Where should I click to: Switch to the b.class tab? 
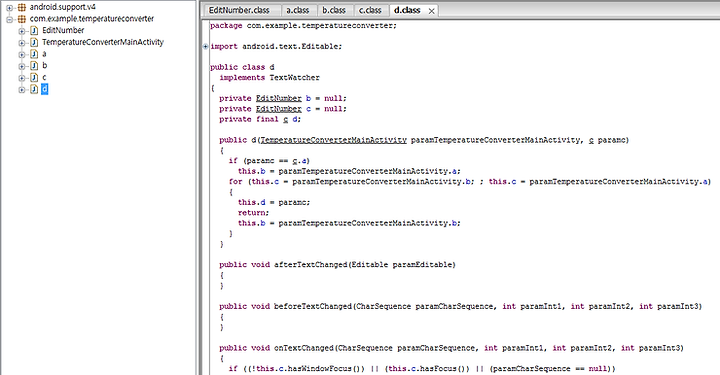click(x=334, y=10)
